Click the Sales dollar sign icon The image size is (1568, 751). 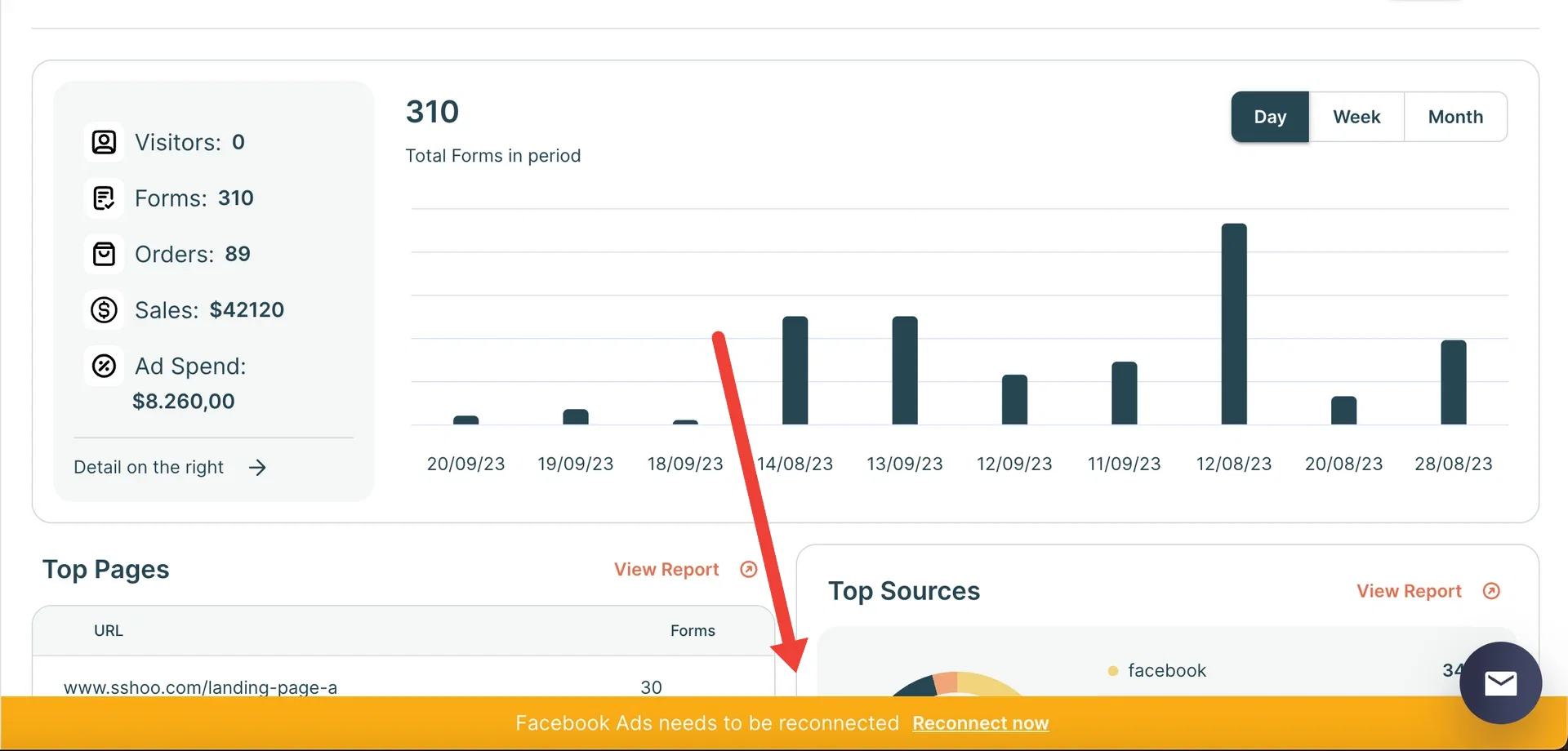coord(104,310)
